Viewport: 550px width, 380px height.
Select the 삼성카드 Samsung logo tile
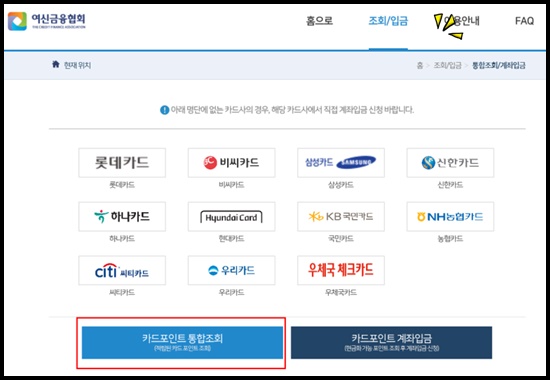click(341, 162)
